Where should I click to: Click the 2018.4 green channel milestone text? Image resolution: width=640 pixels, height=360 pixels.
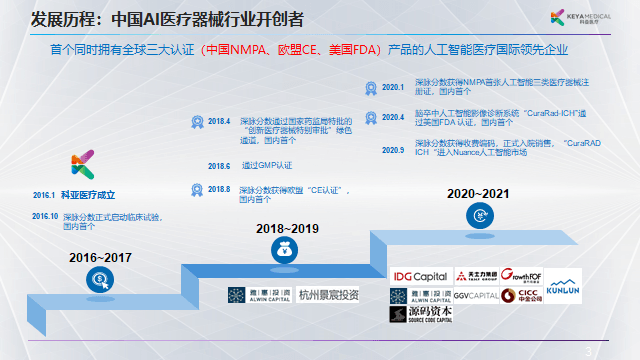[296, 131]
